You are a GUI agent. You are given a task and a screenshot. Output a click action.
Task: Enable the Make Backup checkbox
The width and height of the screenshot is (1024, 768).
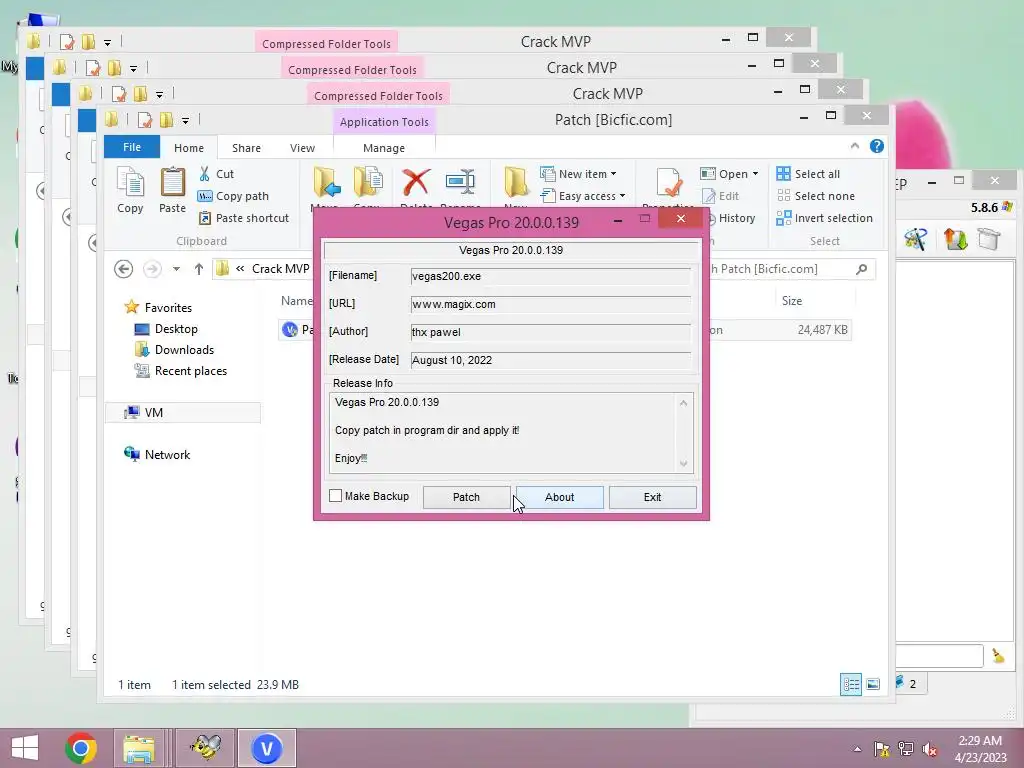336,496
